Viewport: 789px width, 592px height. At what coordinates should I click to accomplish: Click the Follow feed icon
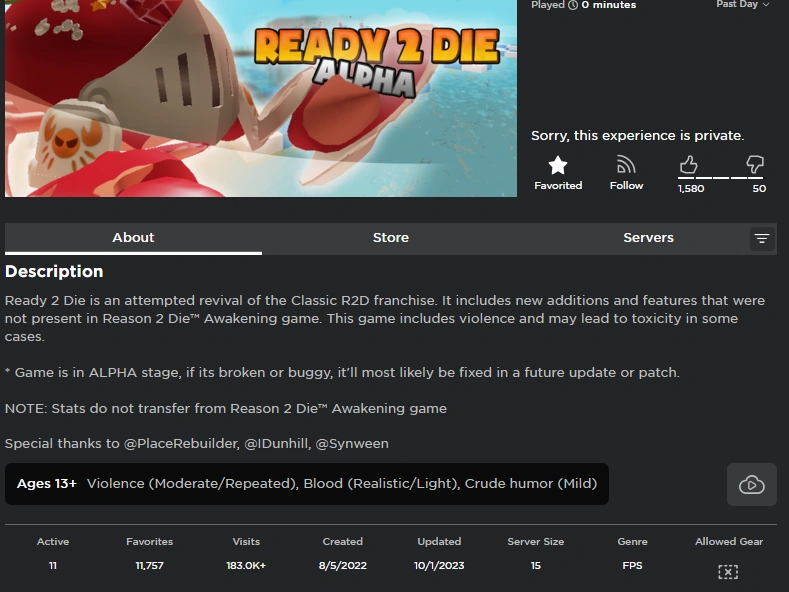click(626, 165)
